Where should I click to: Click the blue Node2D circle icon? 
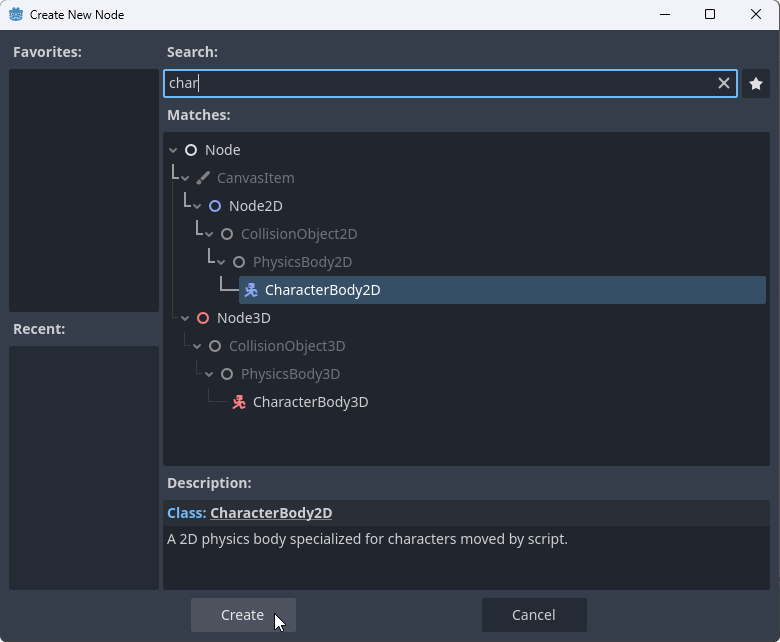tap(215, 206)
